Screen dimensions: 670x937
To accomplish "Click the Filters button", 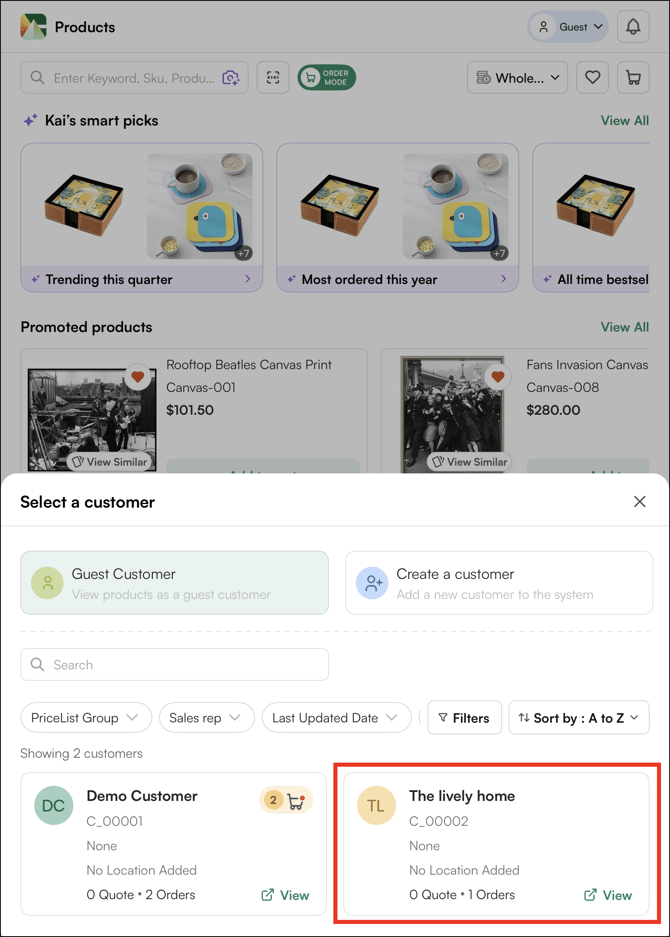I will click(x=464, y=718).
